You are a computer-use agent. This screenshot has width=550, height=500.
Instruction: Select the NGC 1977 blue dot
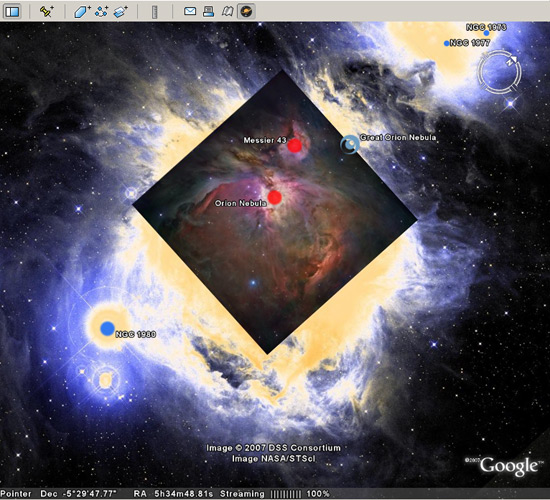click(446, 44)
